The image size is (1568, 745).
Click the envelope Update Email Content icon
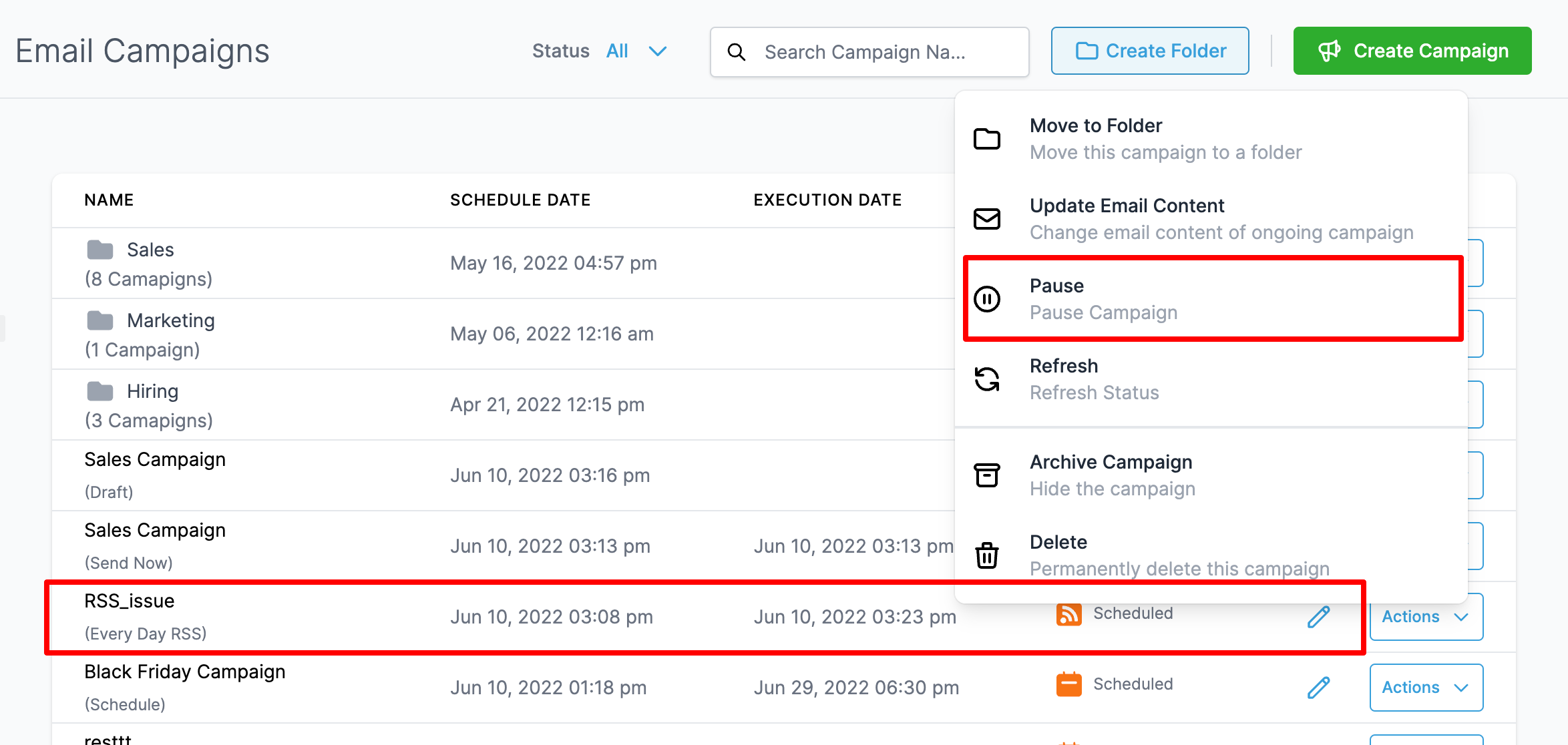tap(986, 219)
